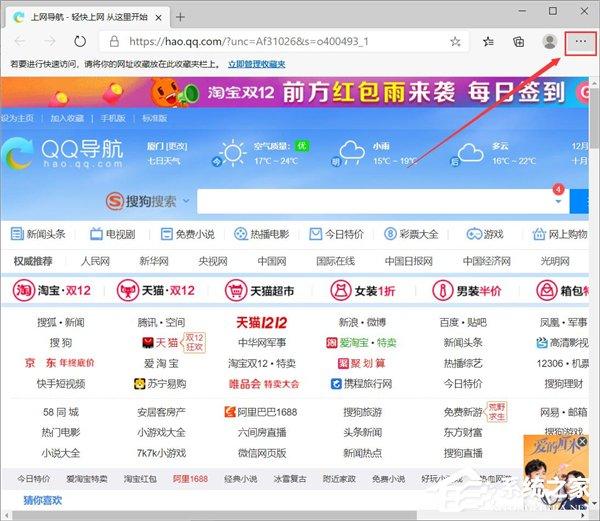Open 京东 年终底价 link

click(59, 363)
